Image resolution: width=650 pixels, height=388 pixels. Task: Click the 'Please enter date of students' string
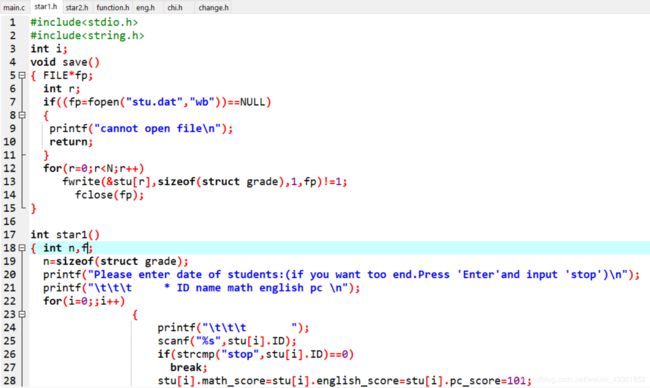pos(358,274)
